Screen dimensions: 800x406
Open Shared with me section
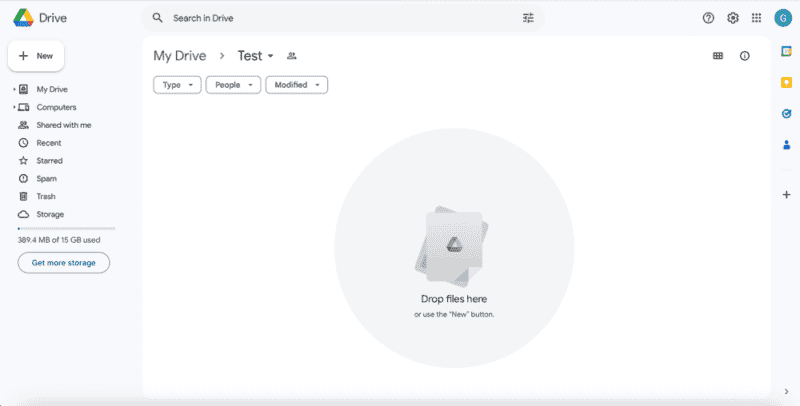click(x=64, y=125)
